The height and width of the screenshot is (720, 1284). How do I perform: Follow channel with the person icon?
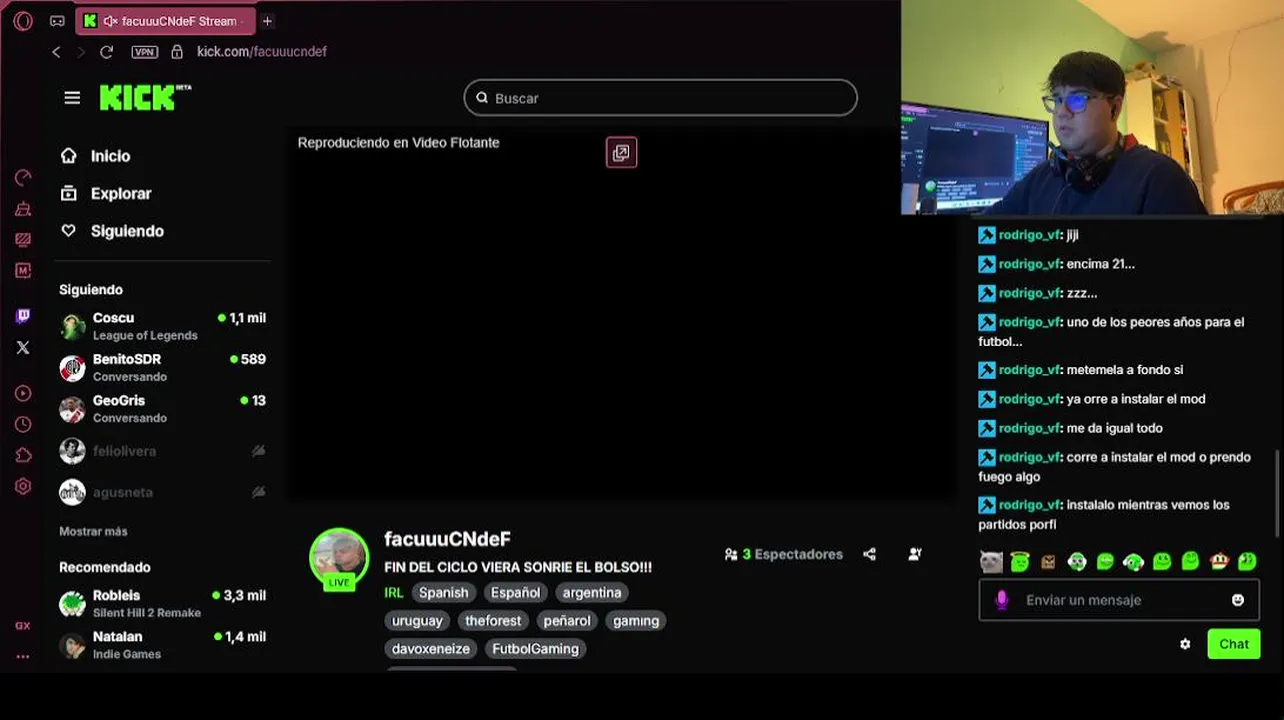(915, 554)
